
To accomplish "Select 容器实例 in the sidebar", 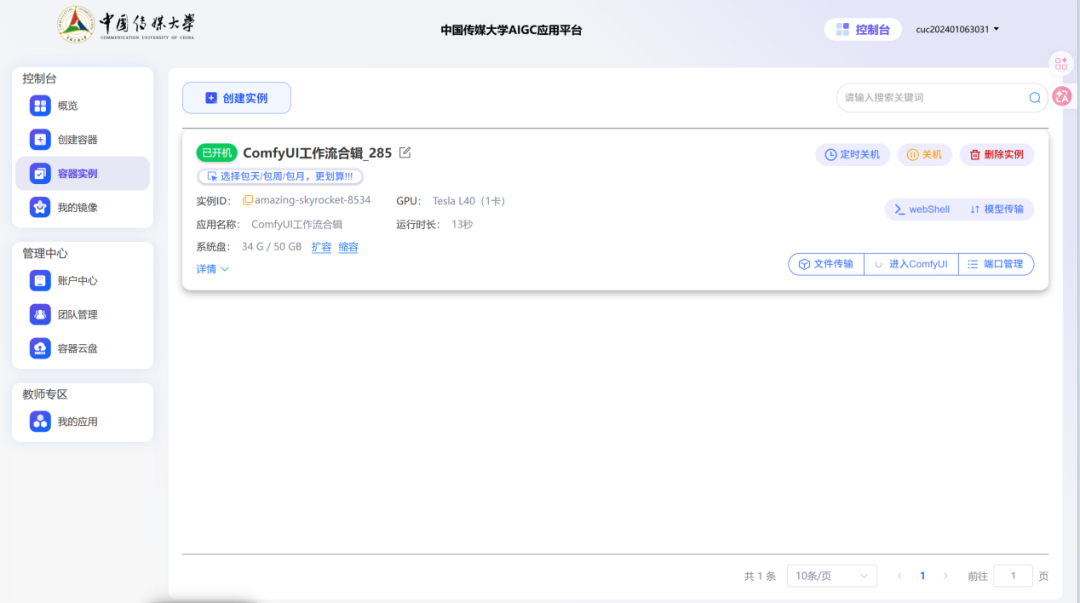I will pyautogui.click(x=82, y=173).
